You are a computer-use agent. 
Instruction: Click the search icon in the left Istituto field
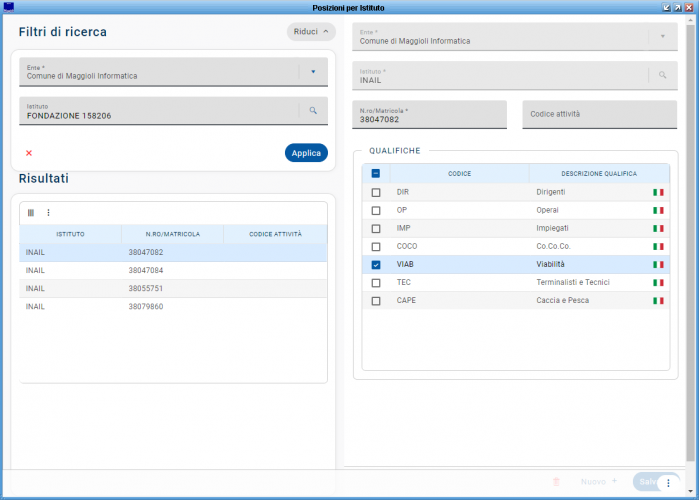coord(312,111)
